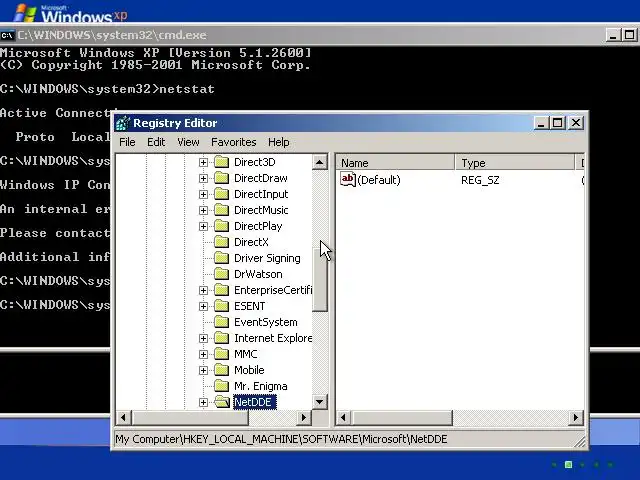Click the status bar registry path
Image resolution: width=640 pixels, height=480 pixels.
[281, 439]
